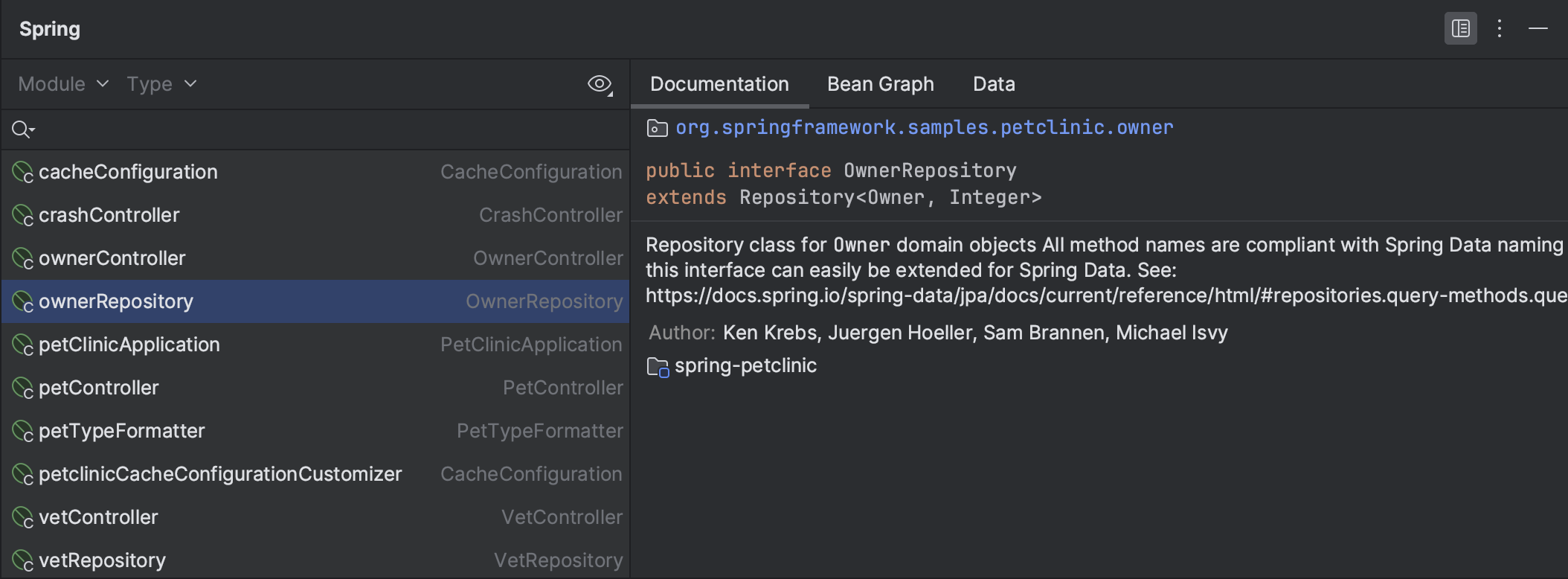Click the crashController bean icon
Image resolution: width=1568 pixels, height=579 pixels.
[x=23, y=216]
